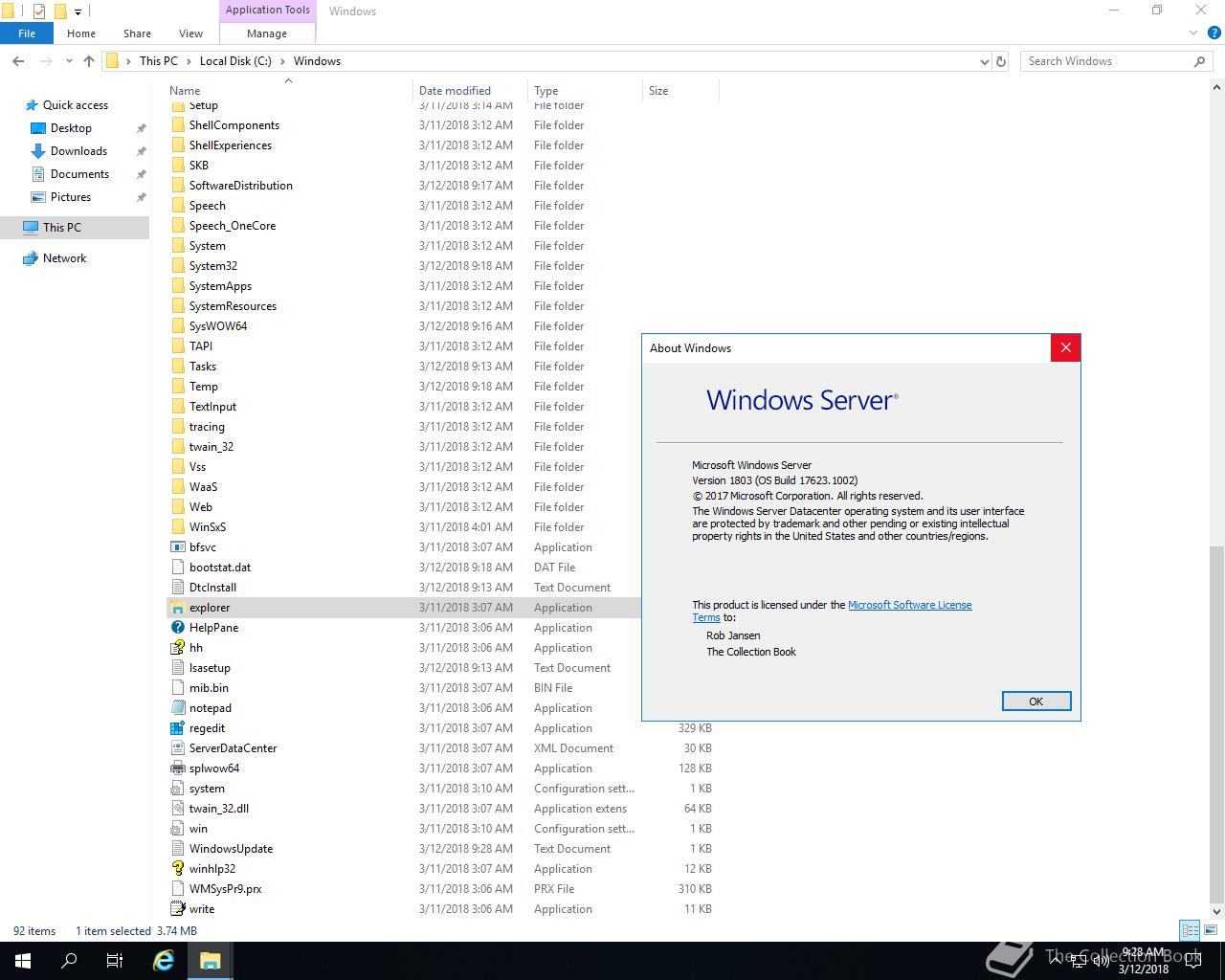1225x980 pixels.
Task: Select the hh help application icon
Action: 177,648
